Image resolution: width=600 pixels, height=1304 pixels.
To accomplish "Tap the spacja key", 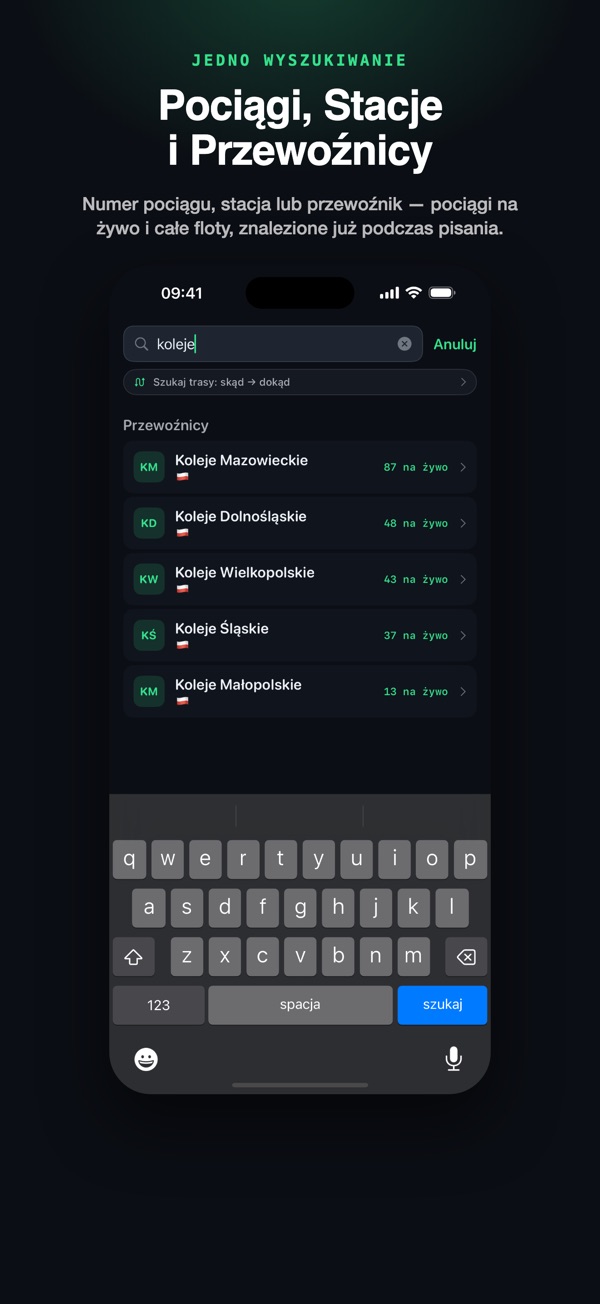I will pos(300,1005).
